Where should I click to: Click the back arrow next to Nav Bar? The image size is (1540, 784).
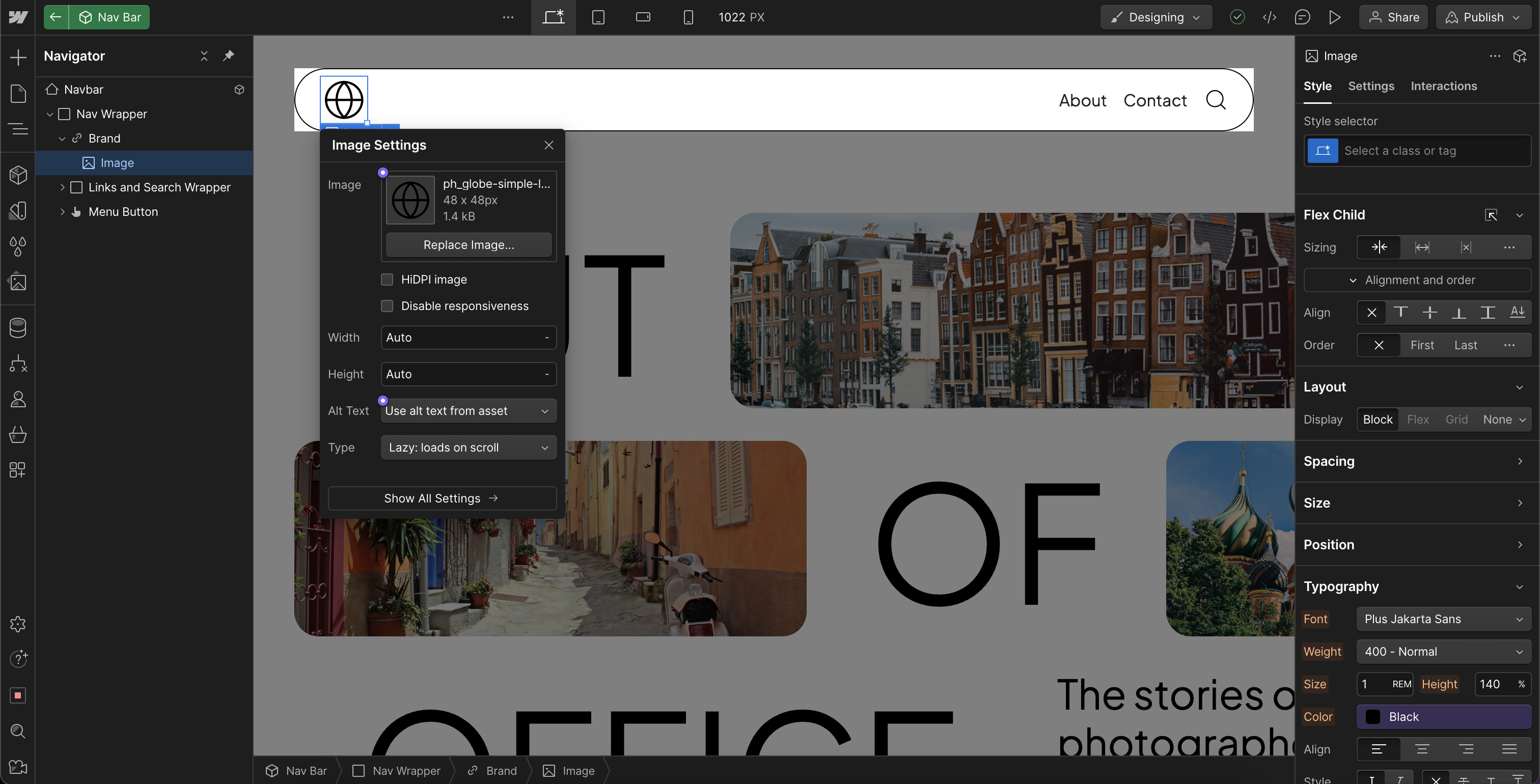point(56,17)
